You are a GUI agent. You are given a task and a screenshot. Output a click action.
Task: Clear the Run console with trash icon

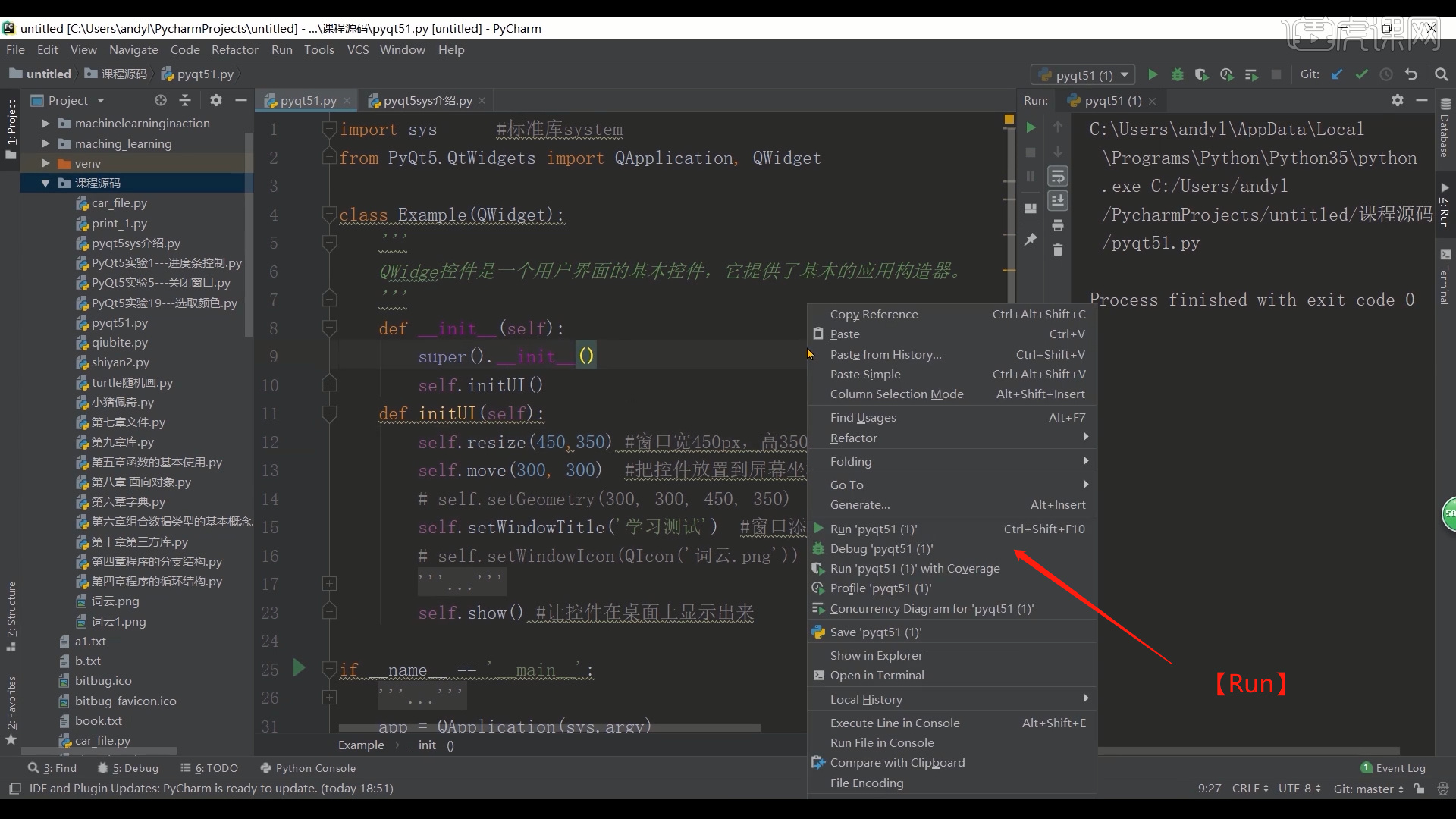coord(1058,249)
